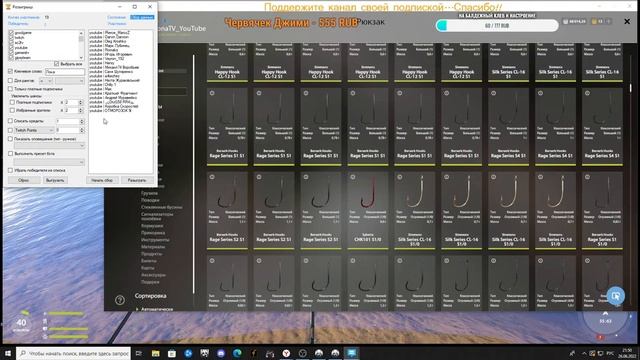Enable Убрать победителя из списка checkbox

coord(11,171)
